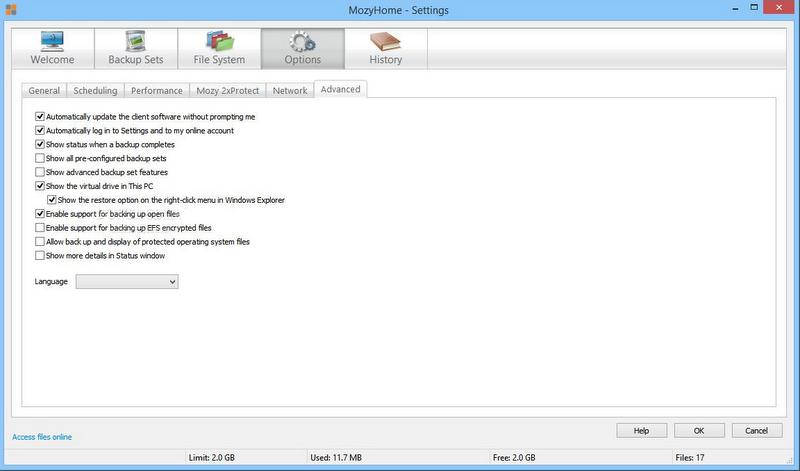Disable support for backing up open files

(x=40, y=214)
